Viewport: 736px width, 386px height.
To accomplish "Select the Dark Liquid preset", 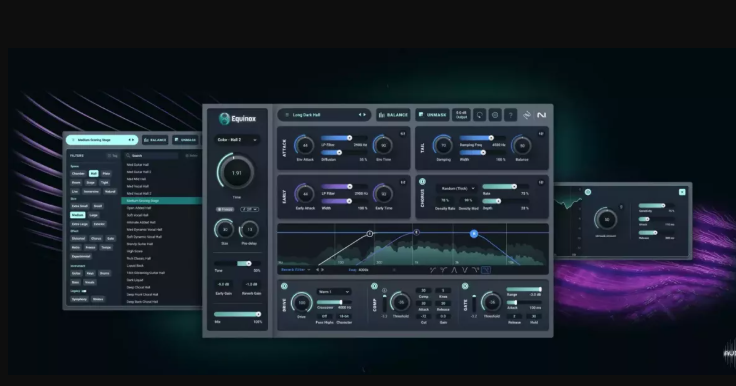I will 135,280.
